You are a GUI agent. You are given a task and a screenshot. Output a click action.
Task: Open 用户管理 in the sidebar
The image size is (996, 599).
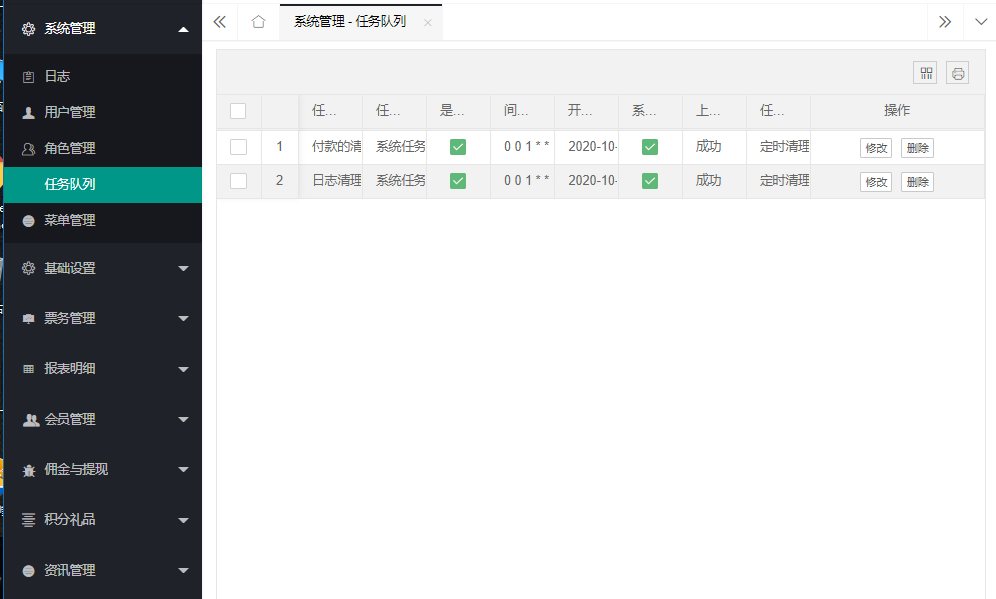click(70, 112)
